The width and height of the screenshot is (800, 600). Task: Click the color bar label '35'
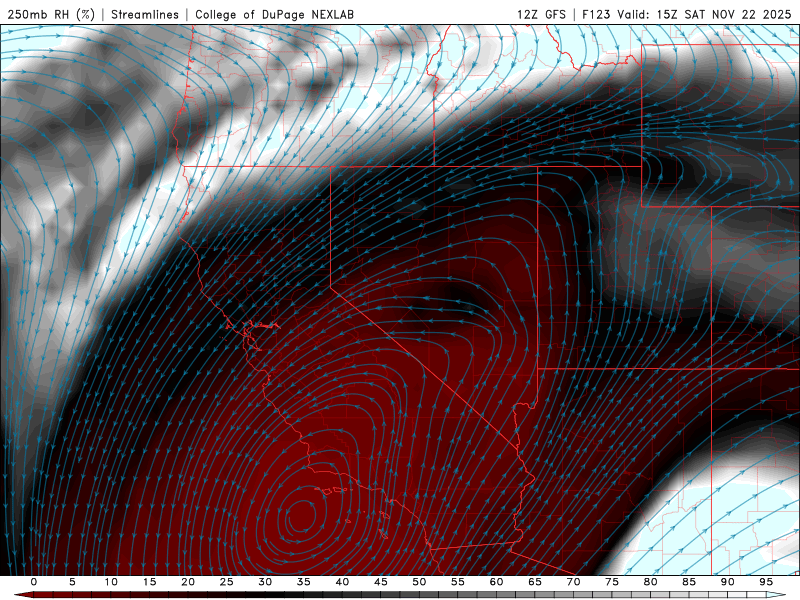(x=304, y=582)
